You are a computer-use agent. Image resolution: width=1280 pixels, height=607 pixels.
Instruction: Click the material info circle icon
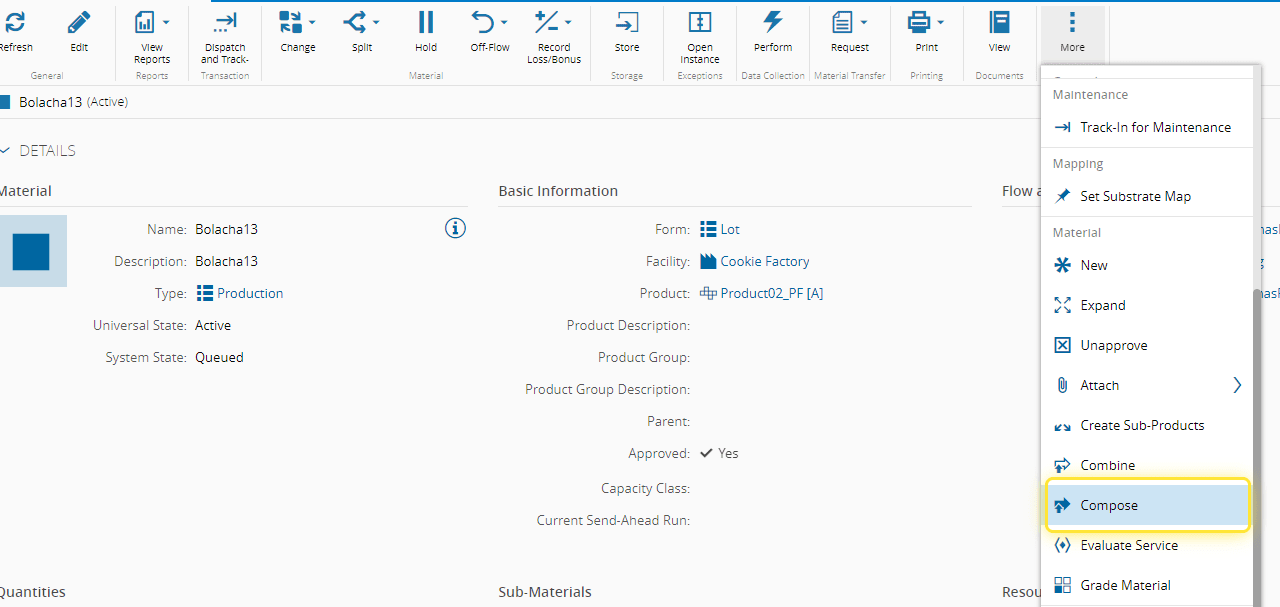click(455, 229)
